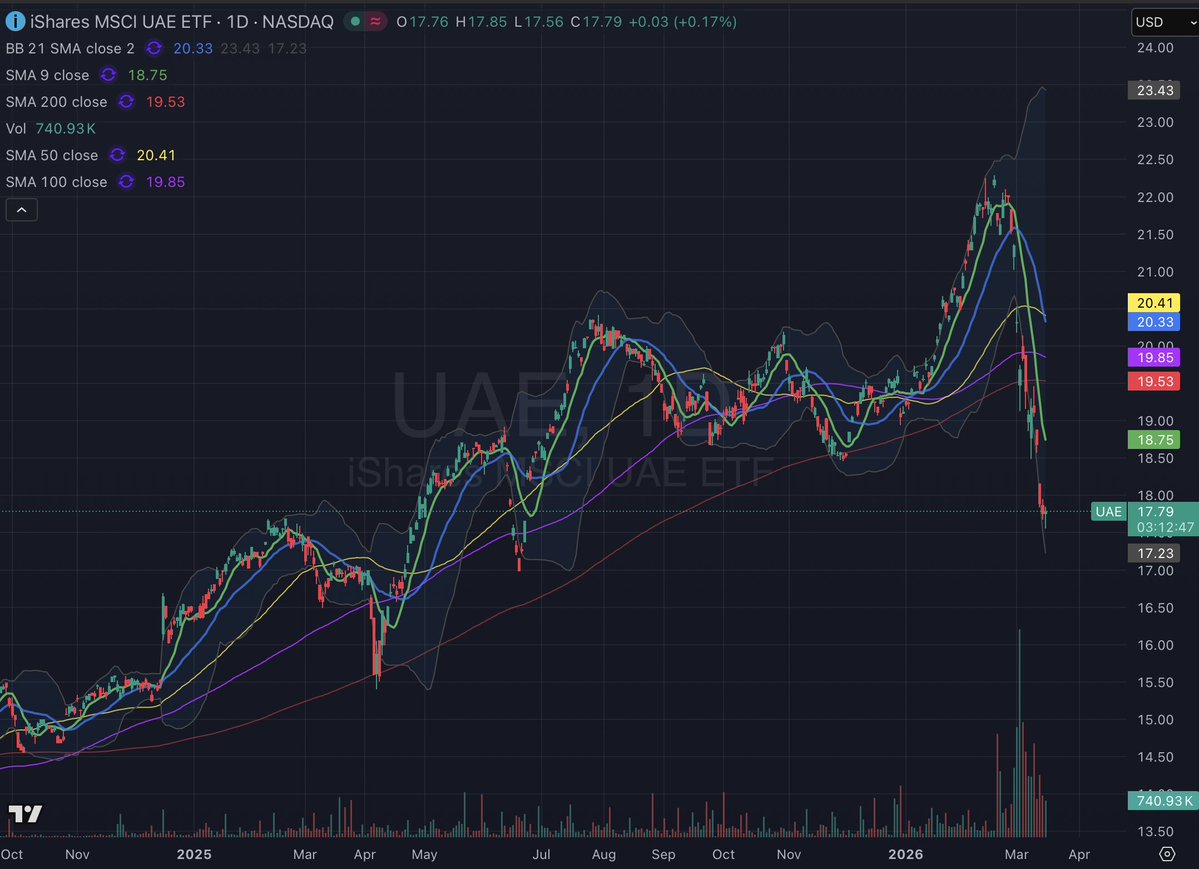Click the purple refresh icon next to BB 21 SMA
The height and width of the screenshot is (869, 1199).
154,48
